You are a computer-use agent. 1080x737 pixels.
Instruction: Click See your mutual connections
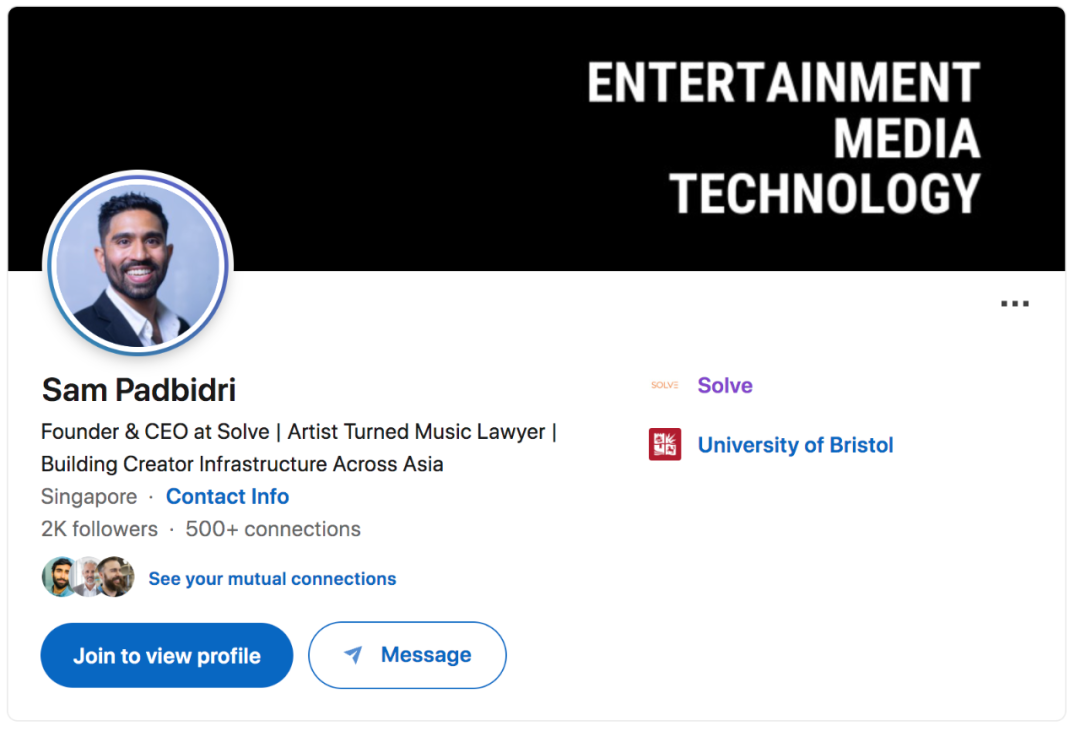pos(272,579)
